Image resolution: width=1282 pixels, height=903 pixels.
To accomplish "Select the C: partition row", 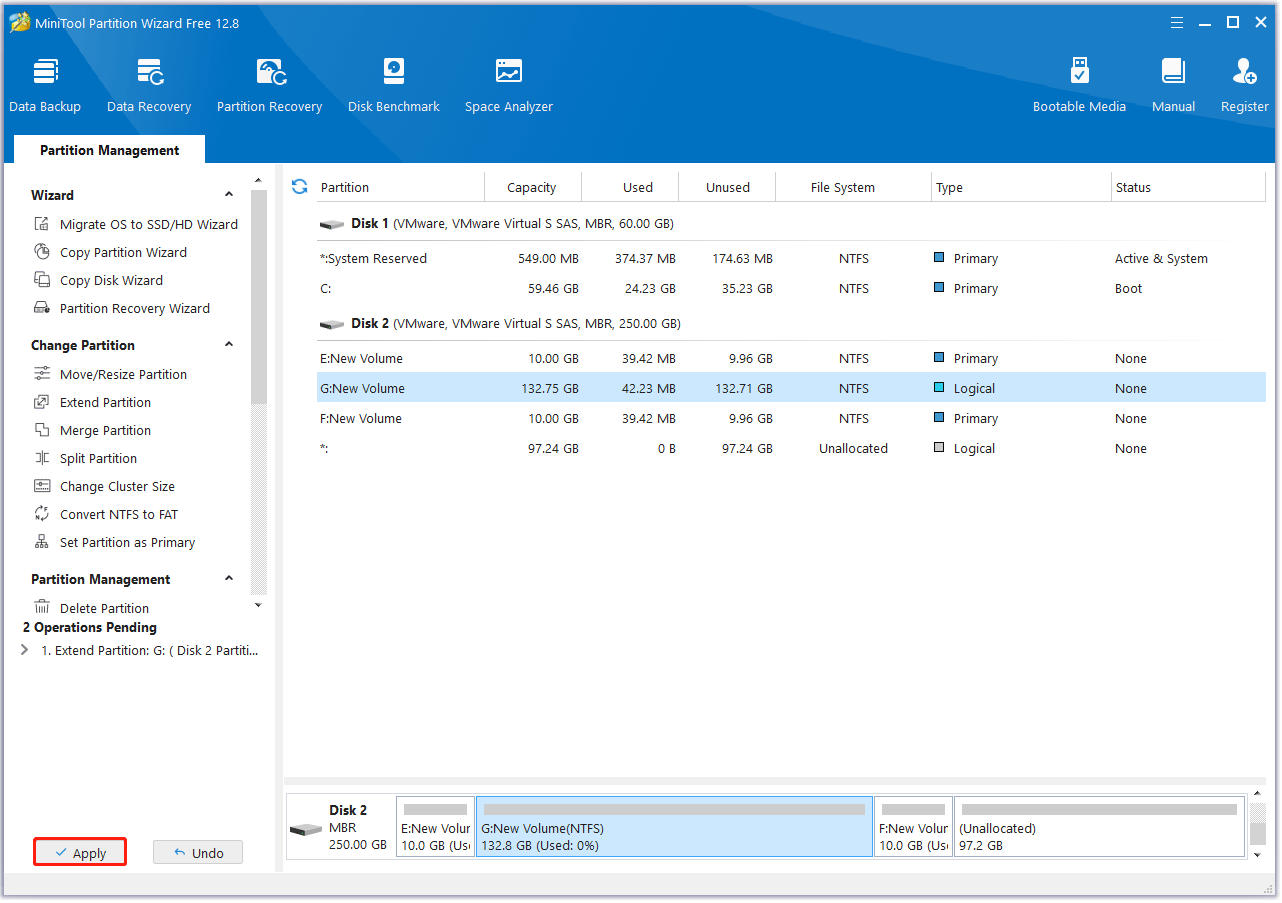I will point(791,288).
